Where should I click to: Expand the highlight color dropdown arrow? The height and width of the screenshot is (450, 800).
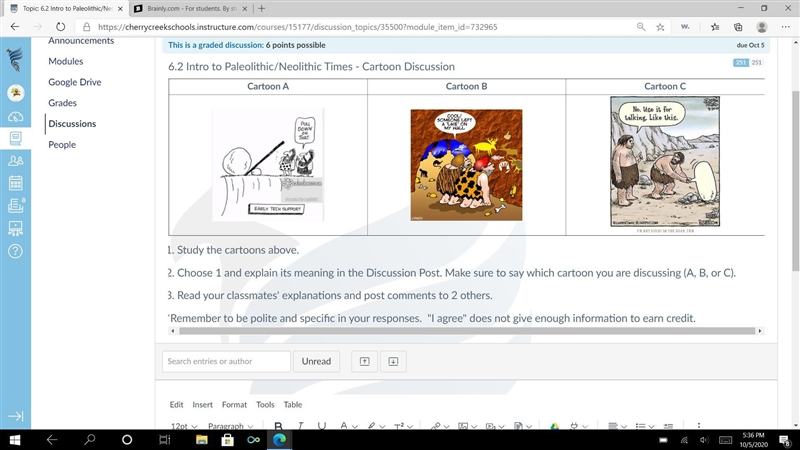pos(382,426)
